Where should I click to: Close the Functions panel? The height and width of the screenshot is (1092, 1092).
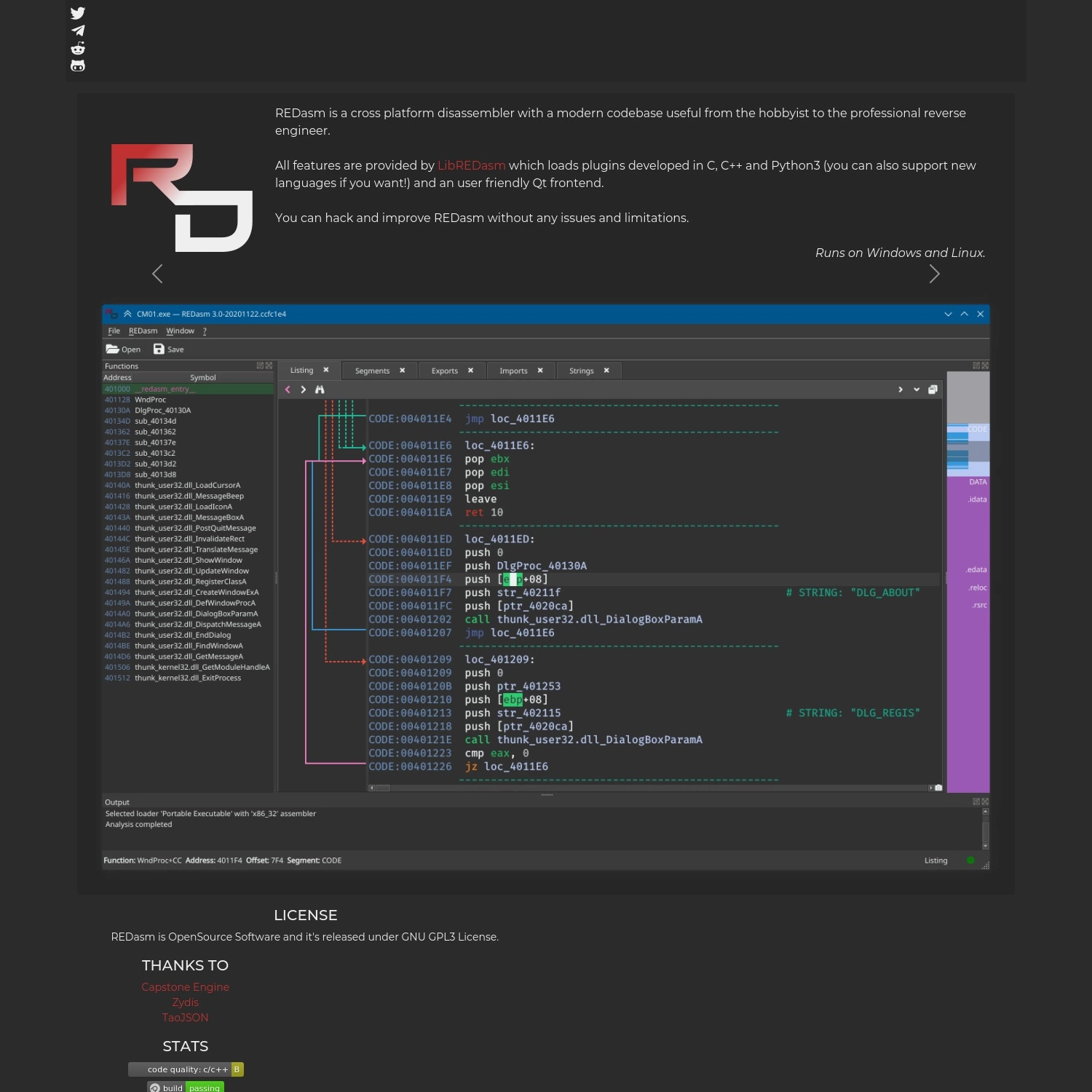(269, 365)
